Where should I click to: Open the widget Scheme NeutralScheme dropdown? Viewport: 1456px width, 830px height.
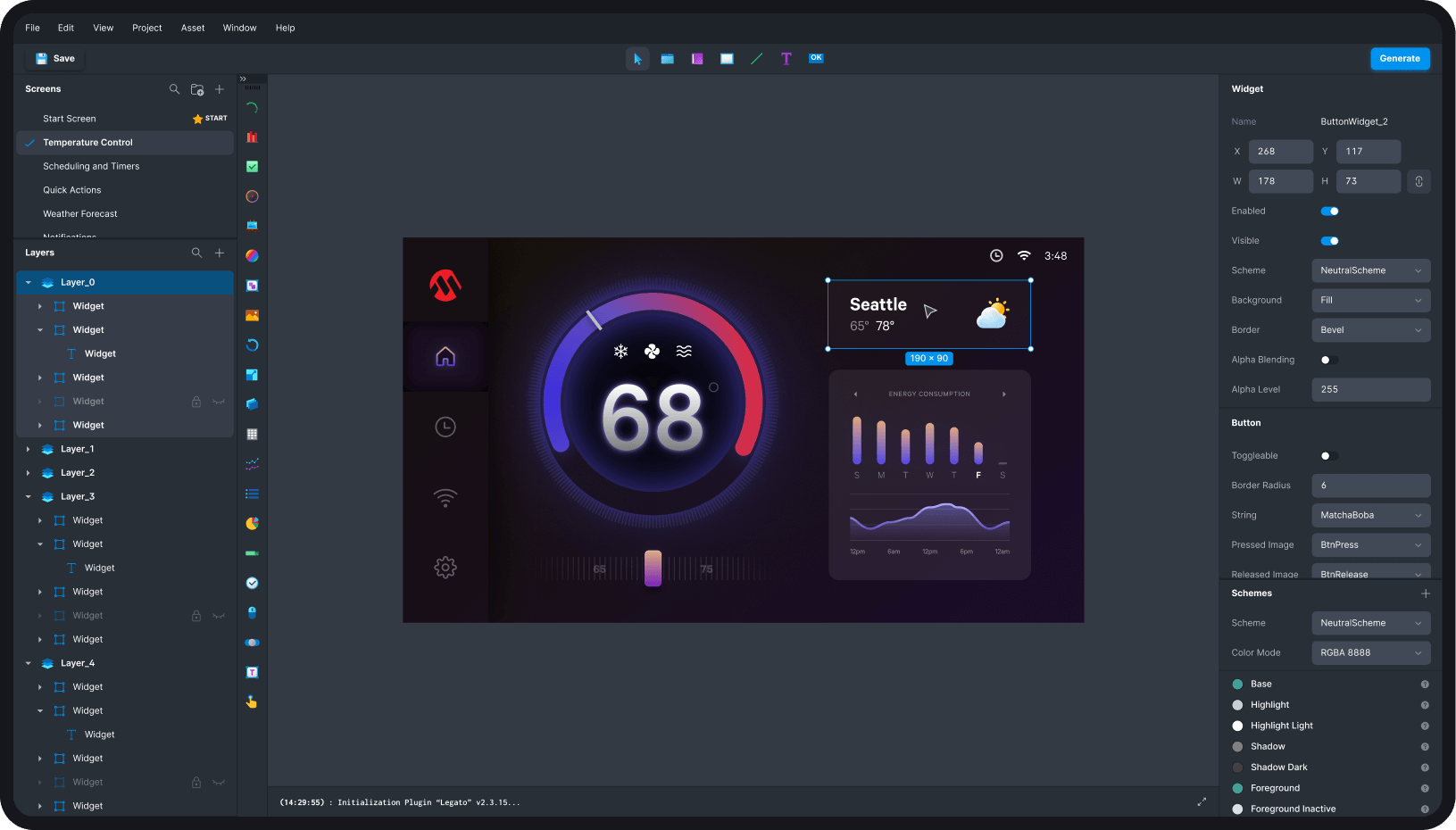click(x=1371, y=270)
